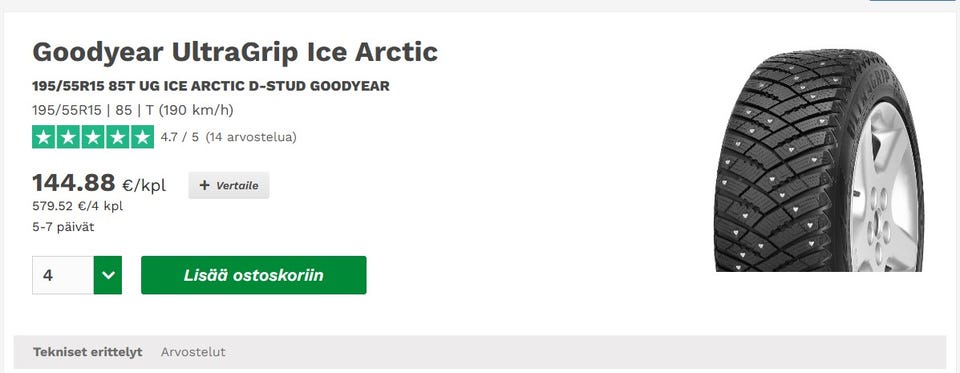960x373 pixels.
Task: Select the Tekniset erittelyt tab
Action: (88, 352)
